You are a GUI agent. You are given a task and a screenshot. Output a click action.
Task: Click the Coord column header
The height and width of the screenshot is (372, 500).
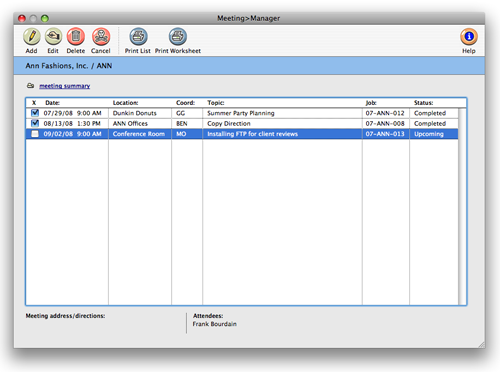click(185, 103)
